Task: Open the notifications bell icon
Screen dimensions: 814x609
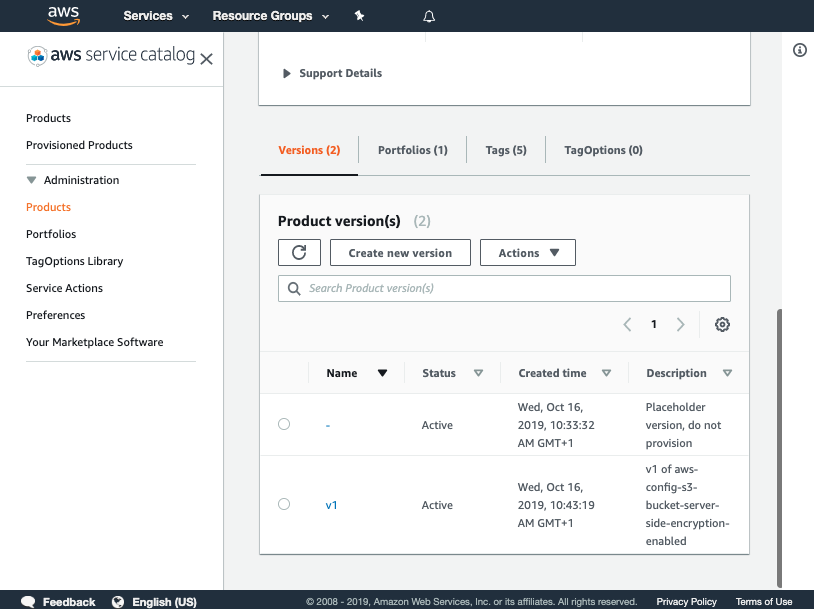Action: point(429,16)
